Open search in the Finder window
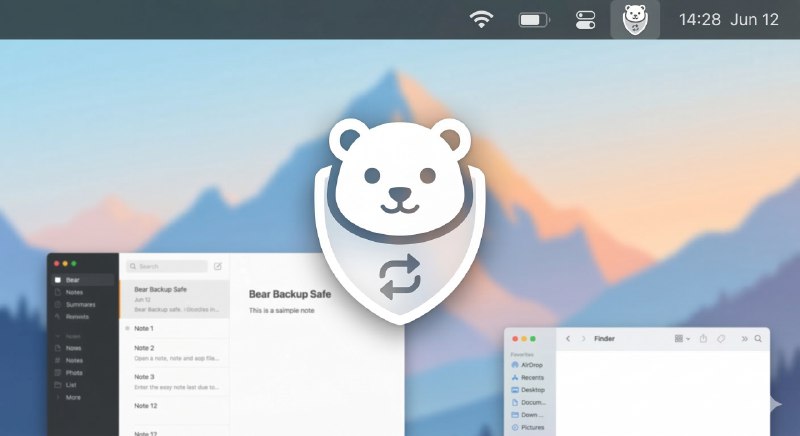This screenshot has width=800, height=436. [758, 339]
